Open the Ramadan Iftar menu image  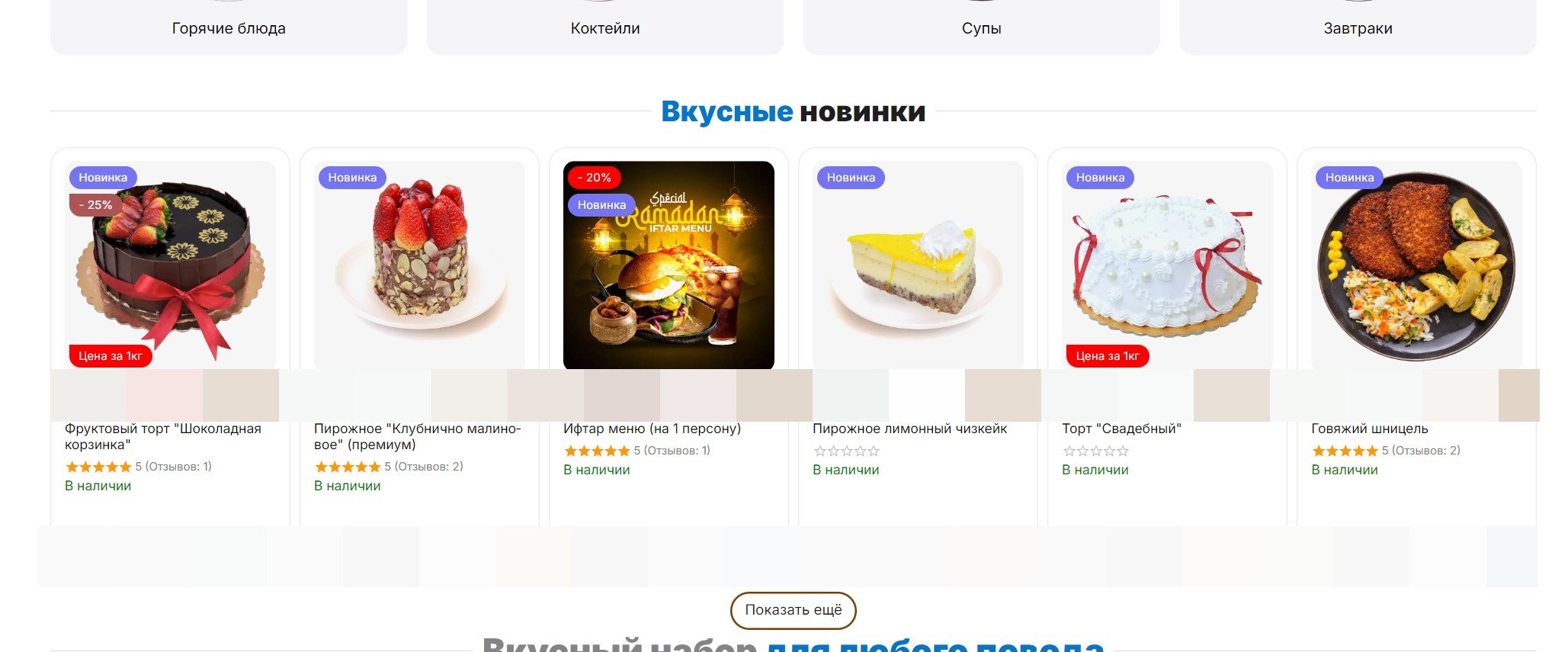point(669,265)
